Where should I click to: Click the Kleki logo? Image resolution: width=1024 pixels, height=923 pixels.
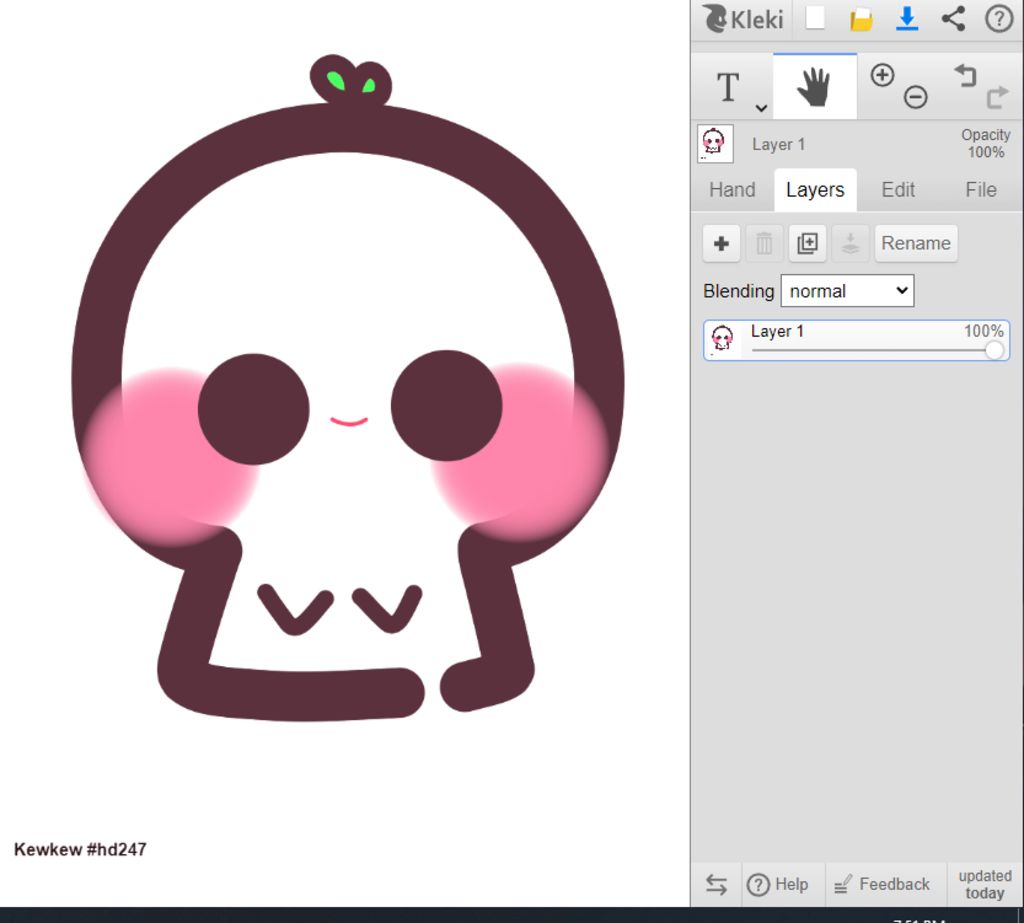pyautogui.click(x=743, y=19)
